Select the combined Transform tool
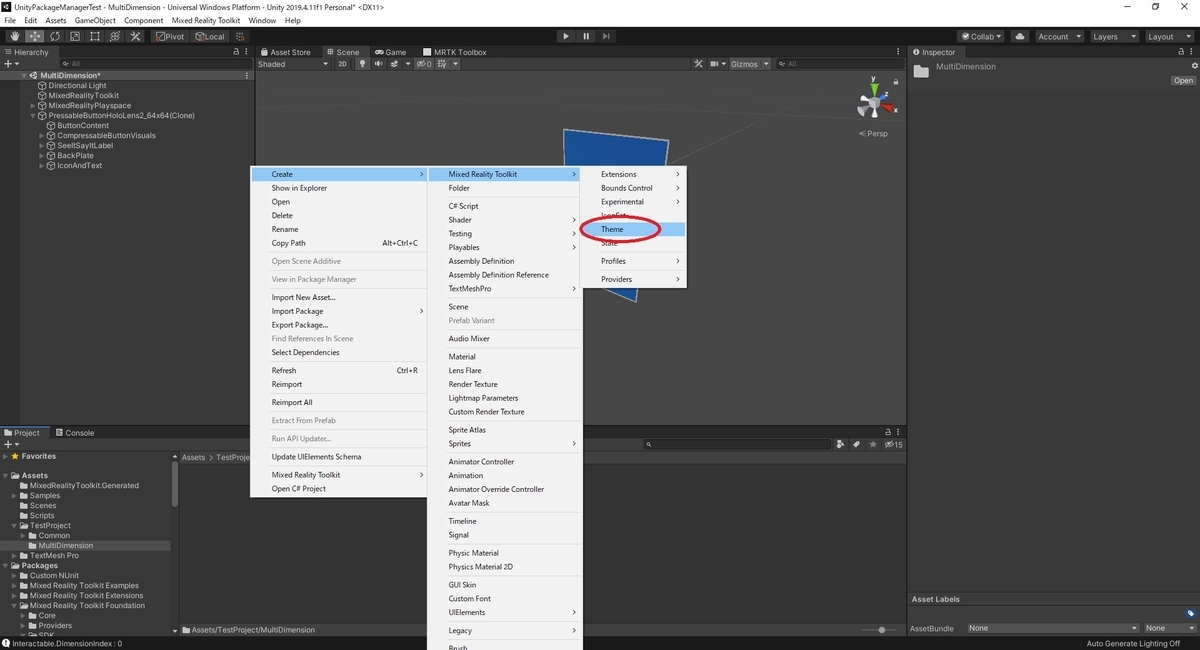1200x650 pixels. coord(114,36)
